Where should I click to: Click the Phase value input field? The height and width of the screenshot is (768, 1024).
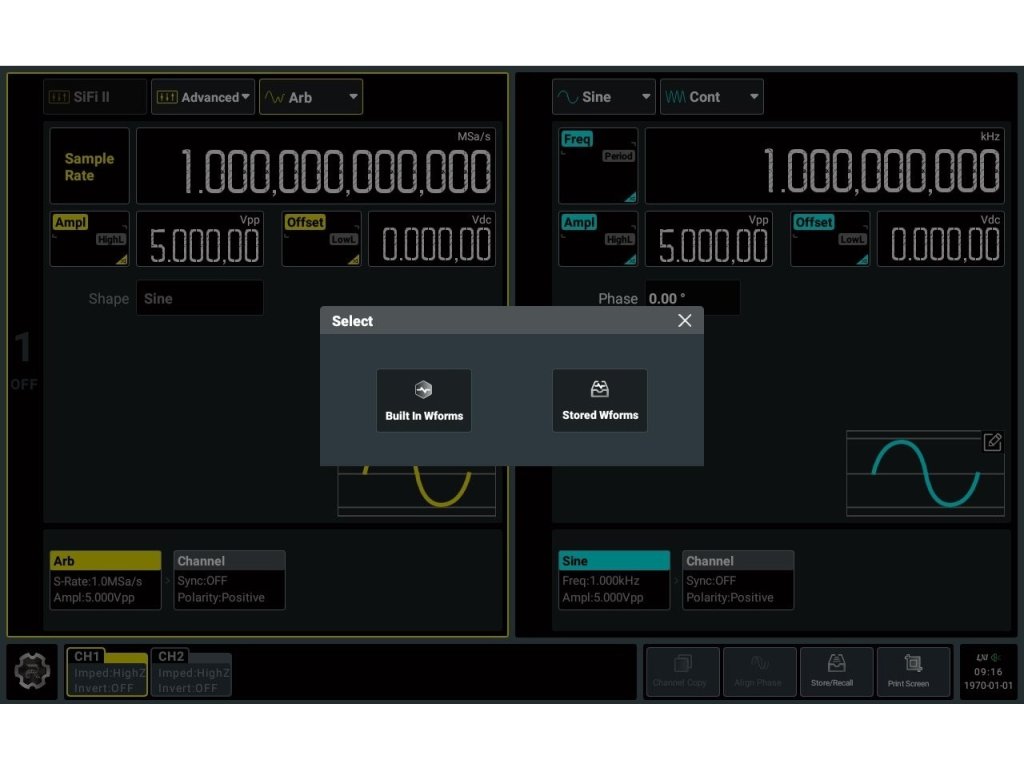point(692,299)
